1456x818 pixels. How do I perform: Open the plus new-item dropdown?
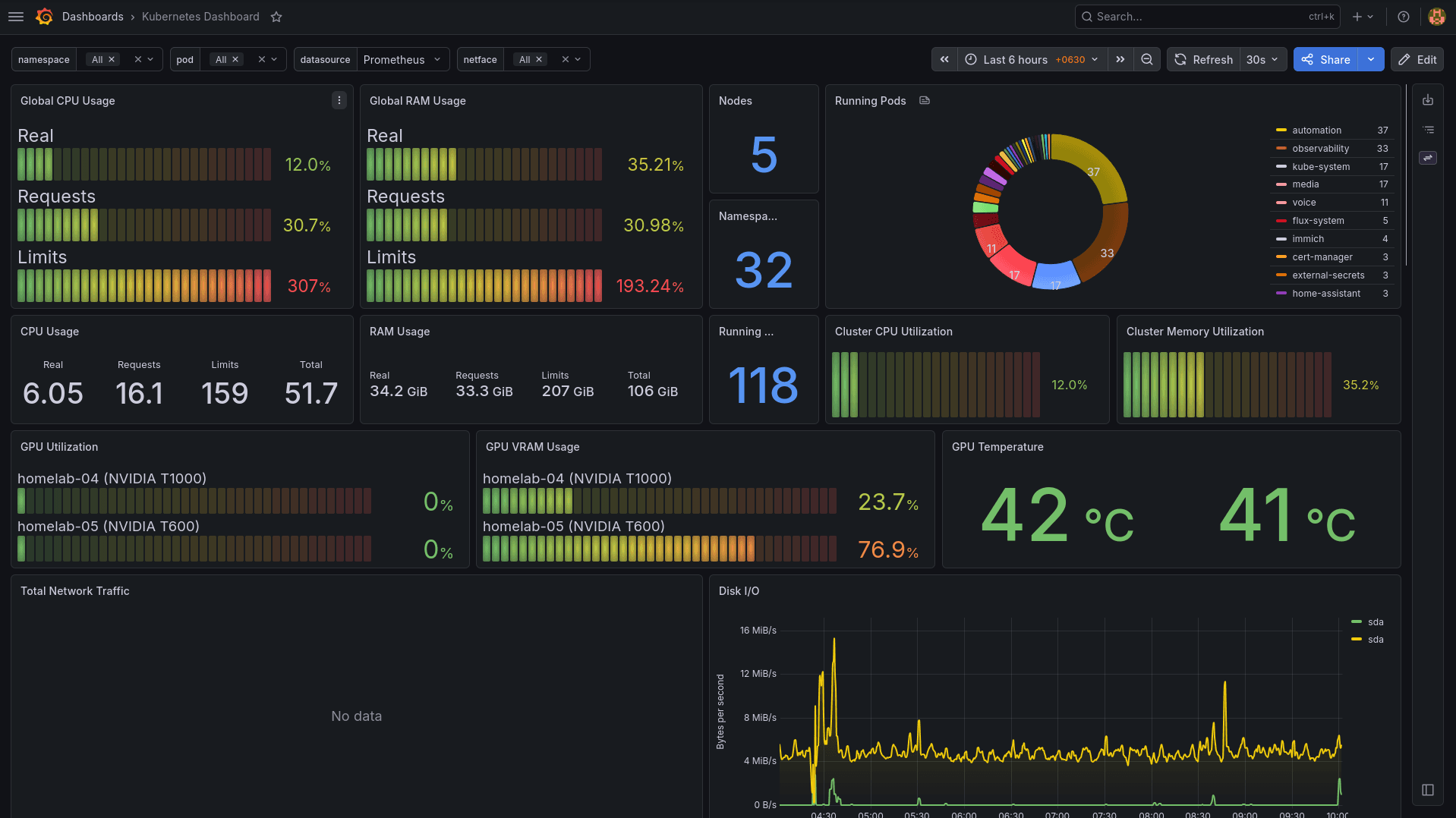[x=1363, y=17]
